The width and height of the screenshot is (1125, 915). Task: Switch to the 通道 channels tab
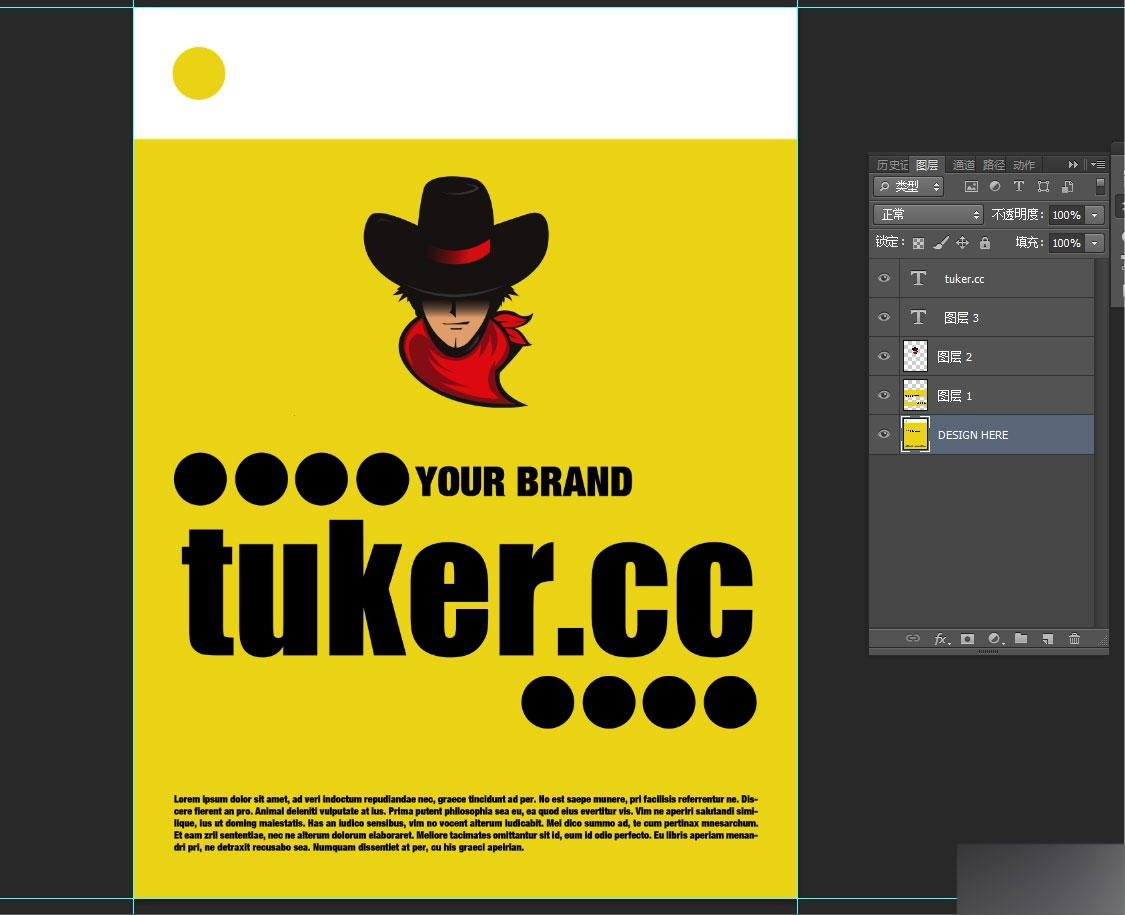point(964,165)
